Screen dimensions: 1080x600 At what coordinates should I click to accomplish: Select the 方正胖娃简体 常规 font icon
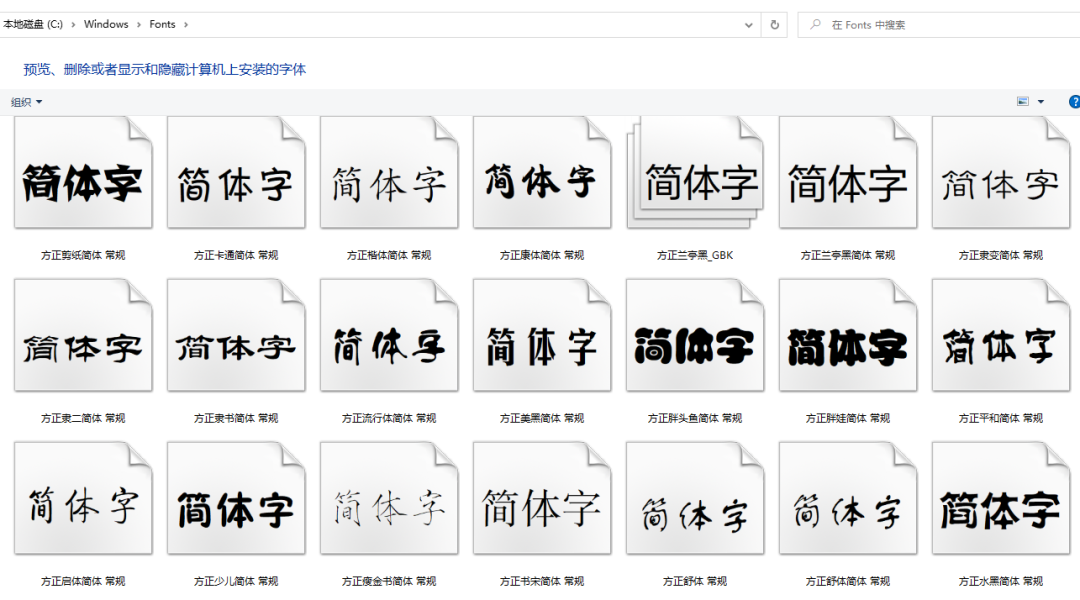click(848, 335)
